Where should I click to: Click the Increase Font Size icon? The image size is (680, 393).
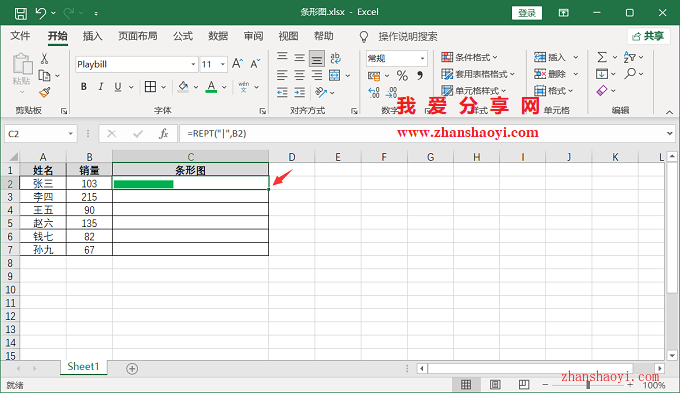(x=237, y=64)
